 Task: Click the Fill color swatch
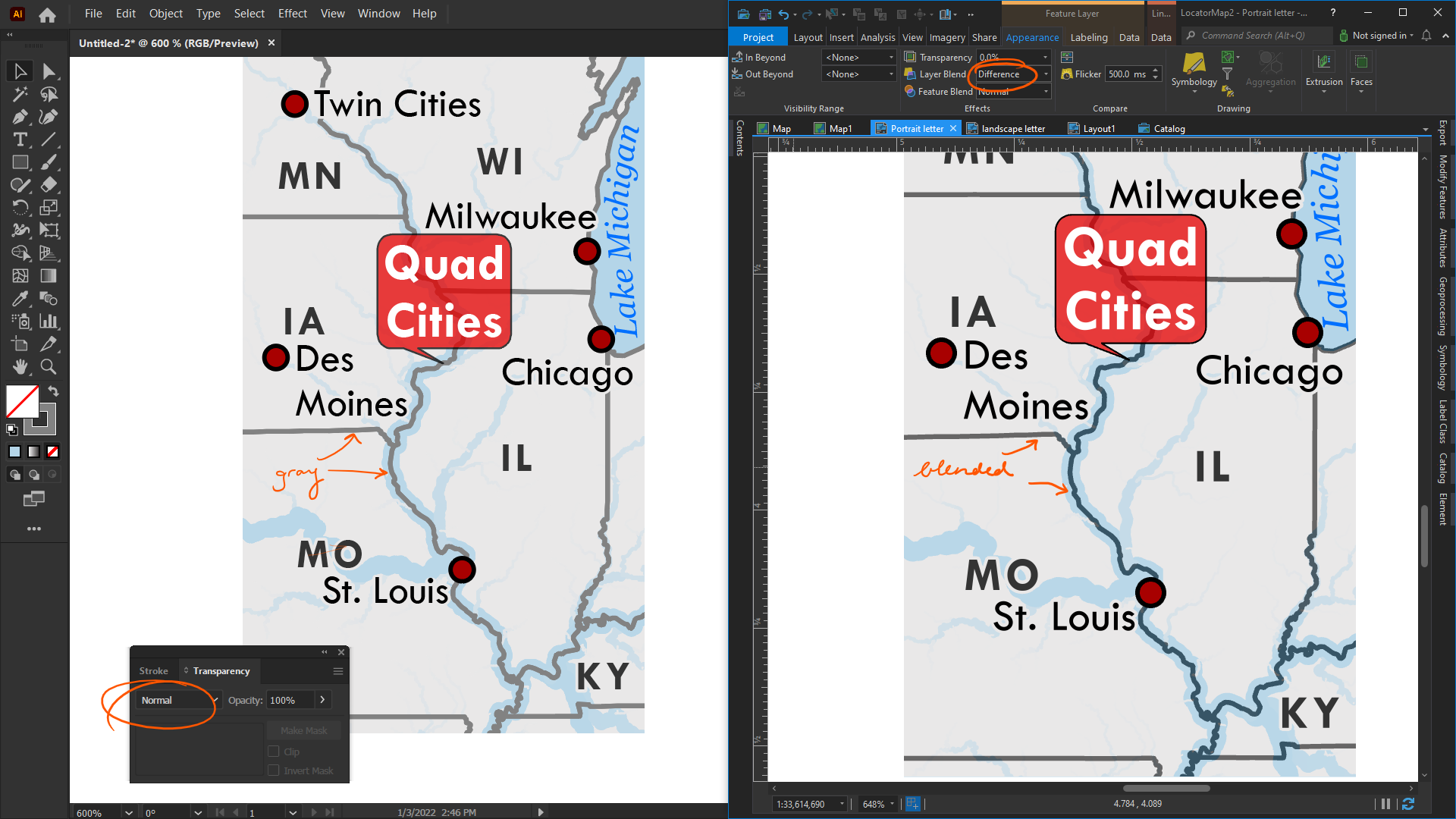tap(22, 401)
